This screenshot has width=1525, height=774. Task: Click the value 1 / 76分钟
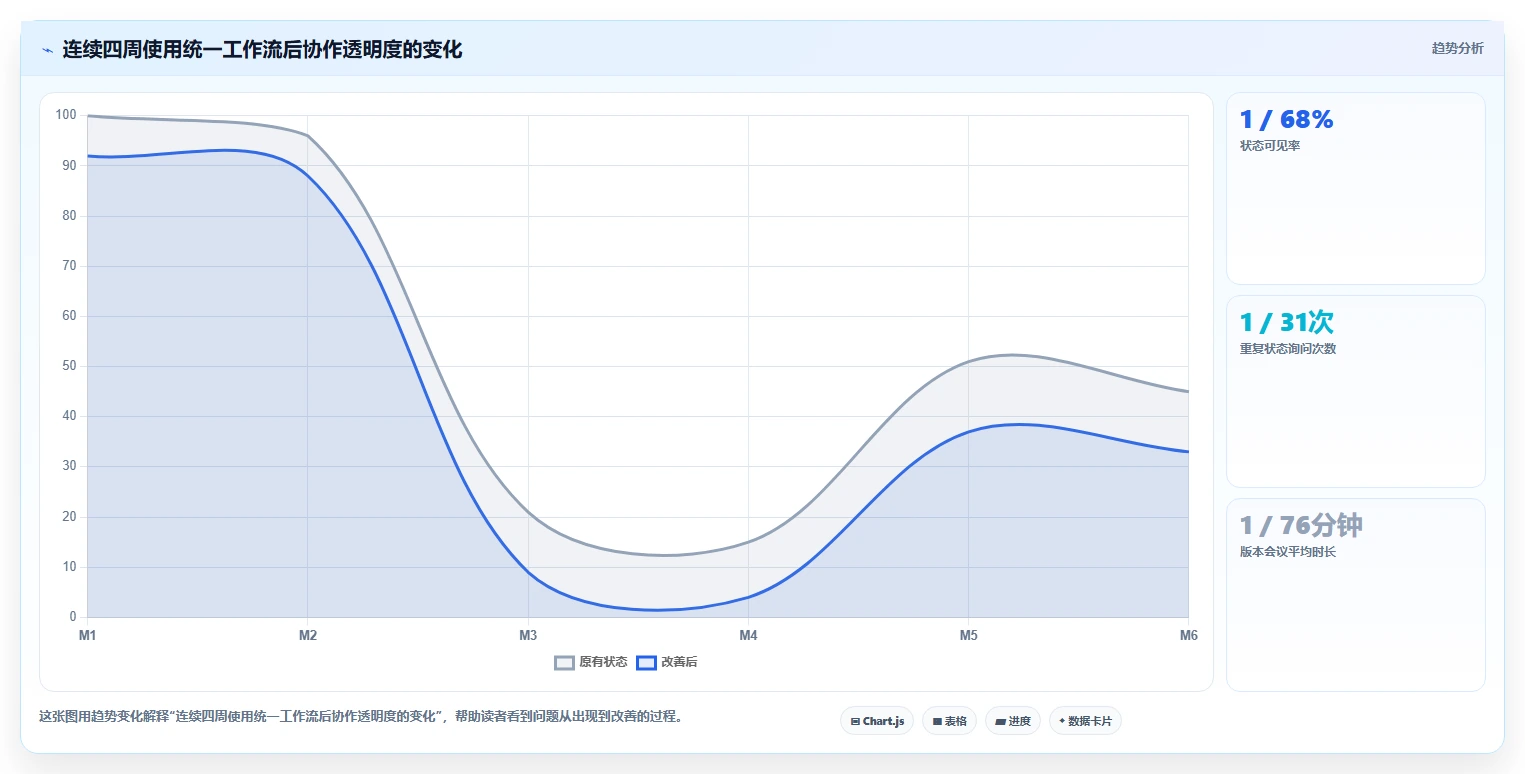click(1301, 526)
